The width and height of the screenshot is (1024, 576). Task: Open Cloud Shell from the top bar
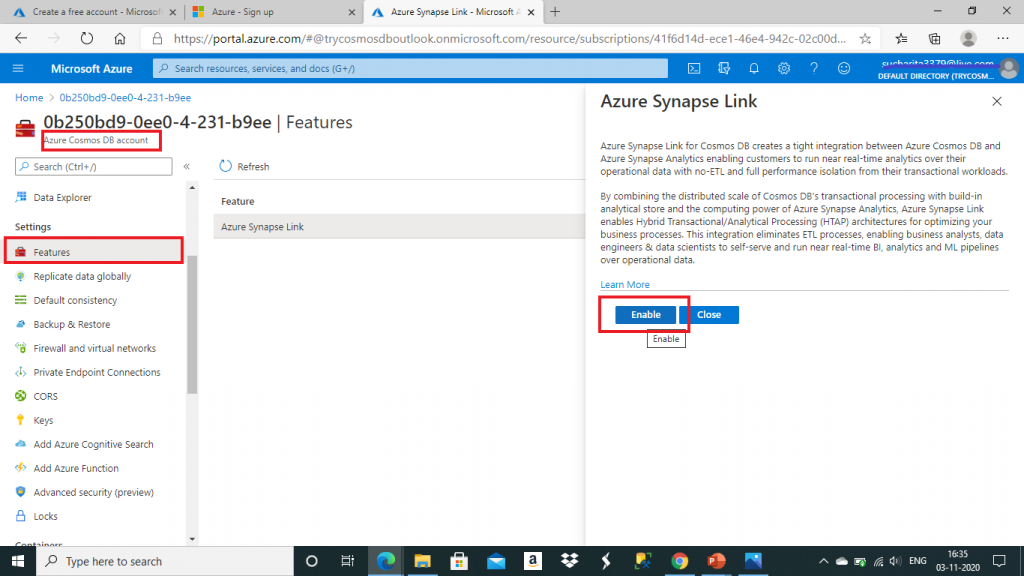694,68
